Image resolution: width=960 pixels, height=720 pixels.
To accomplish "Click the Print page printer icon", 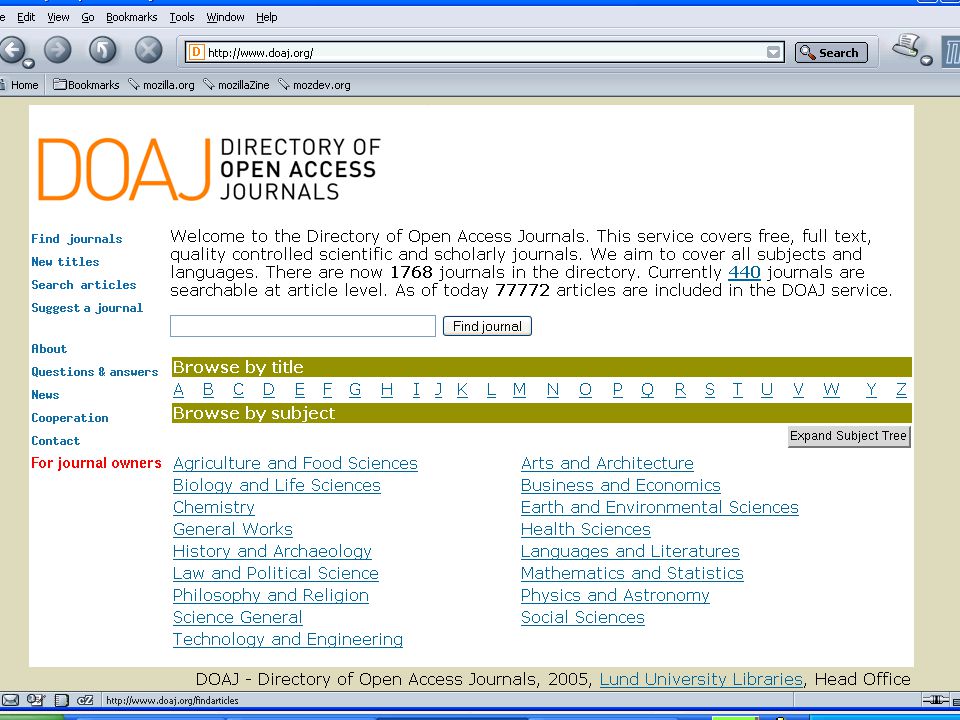I will click(x=906, y=46).
